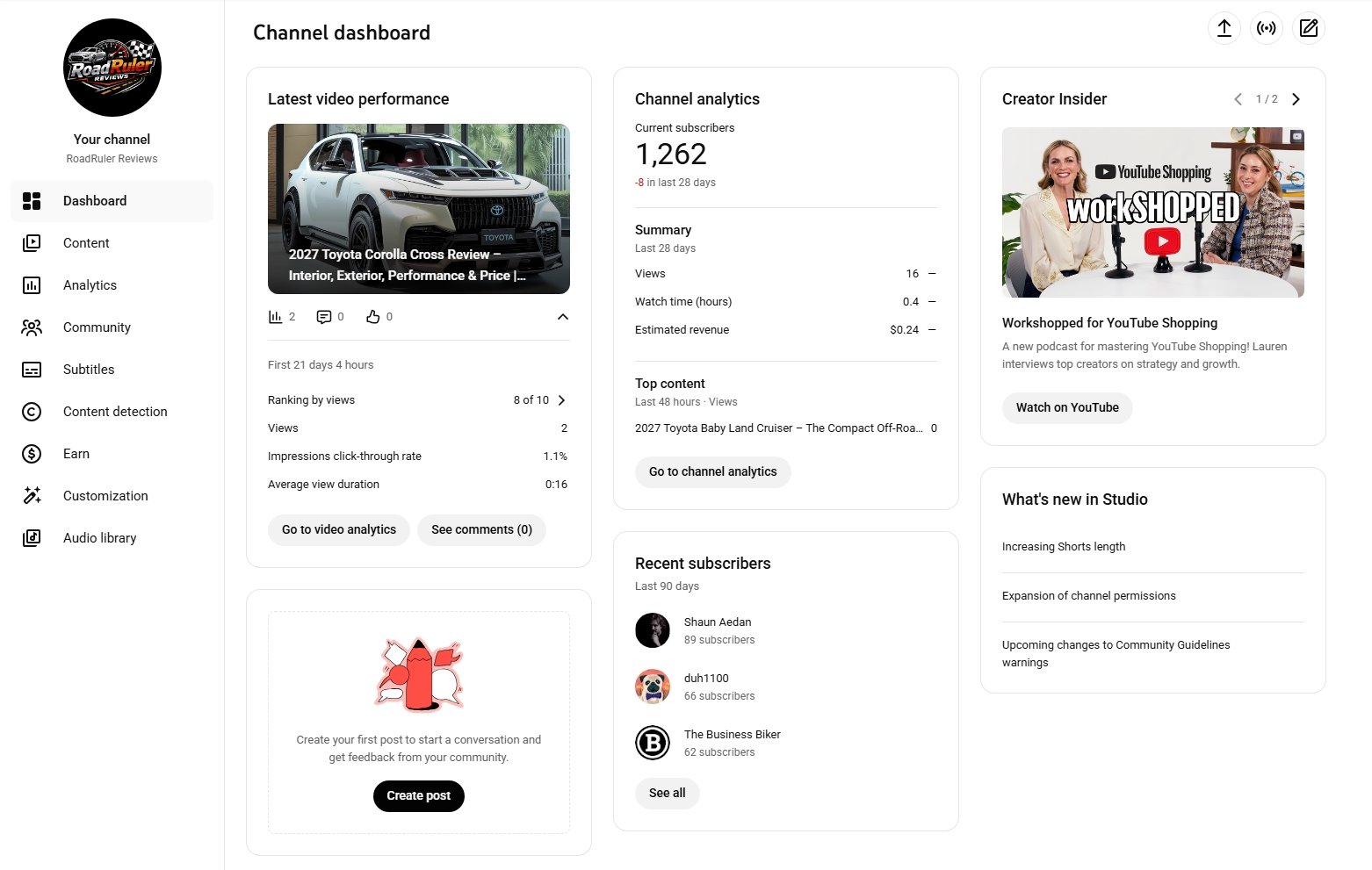Screen dimensions: 1372x870
Task: Click the Customization magic wand icon
Action: click(x=32, y=496)
